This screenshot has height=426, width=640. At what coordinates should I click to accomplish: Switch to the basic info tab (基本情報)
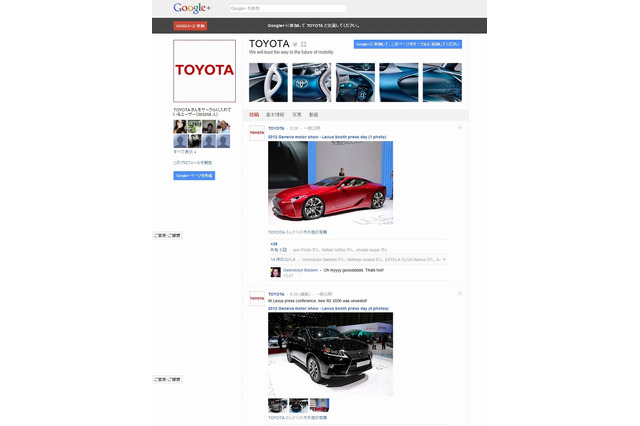pos(275,115)
